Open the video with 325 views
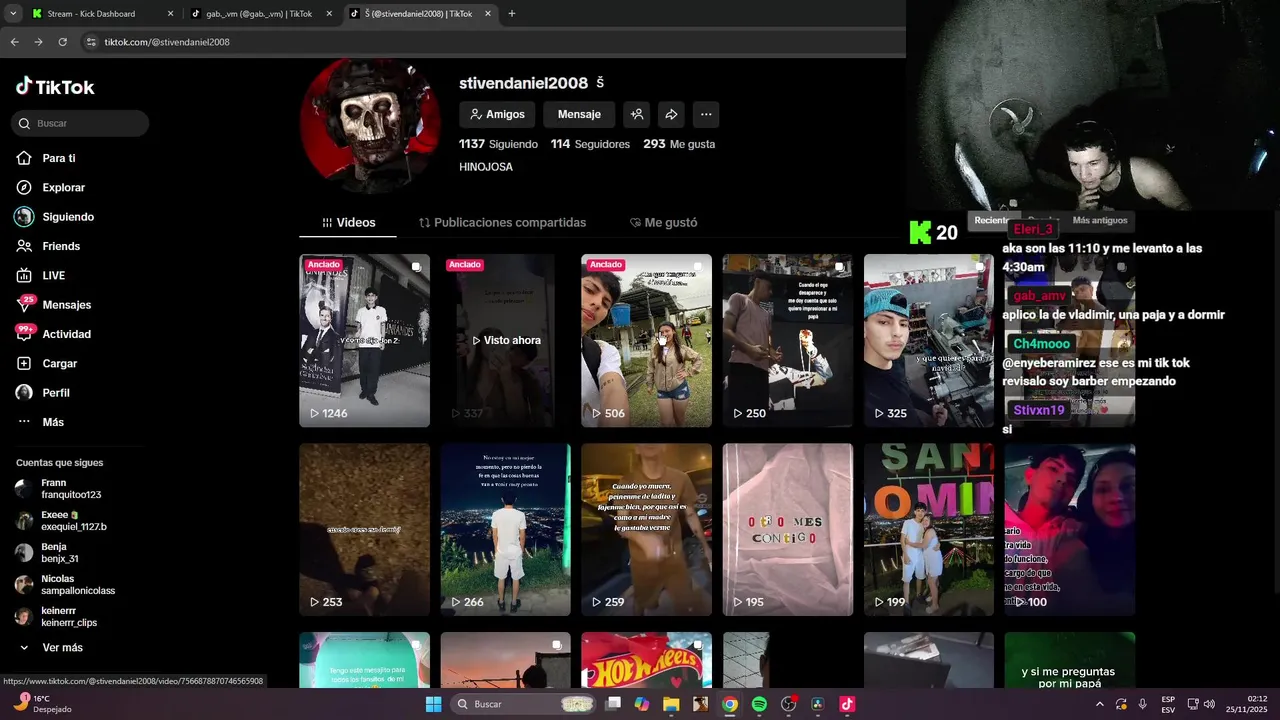1280x720 pixels. (928, 340)
